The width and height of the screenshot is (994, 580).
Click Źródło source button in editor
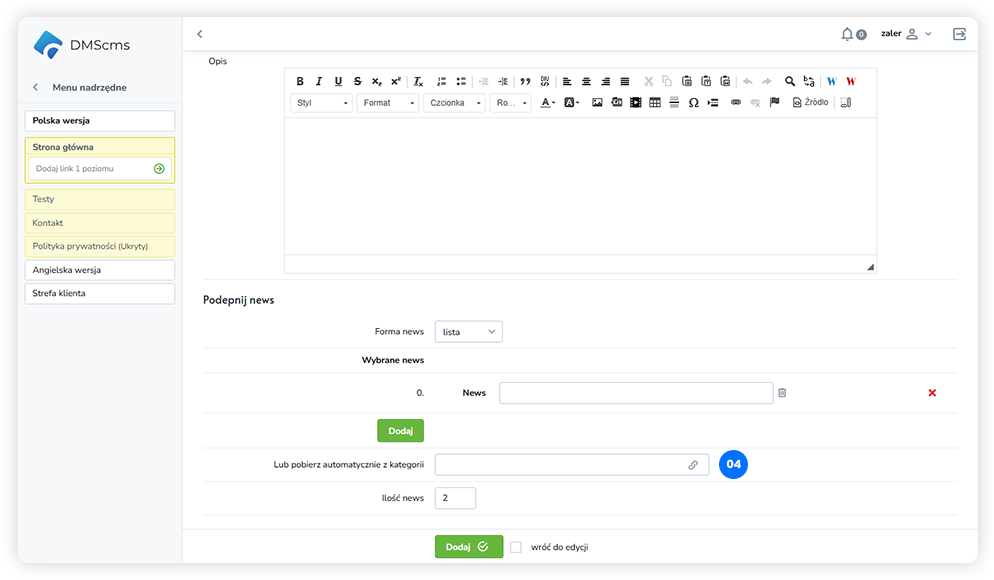(x=810, y=103)
